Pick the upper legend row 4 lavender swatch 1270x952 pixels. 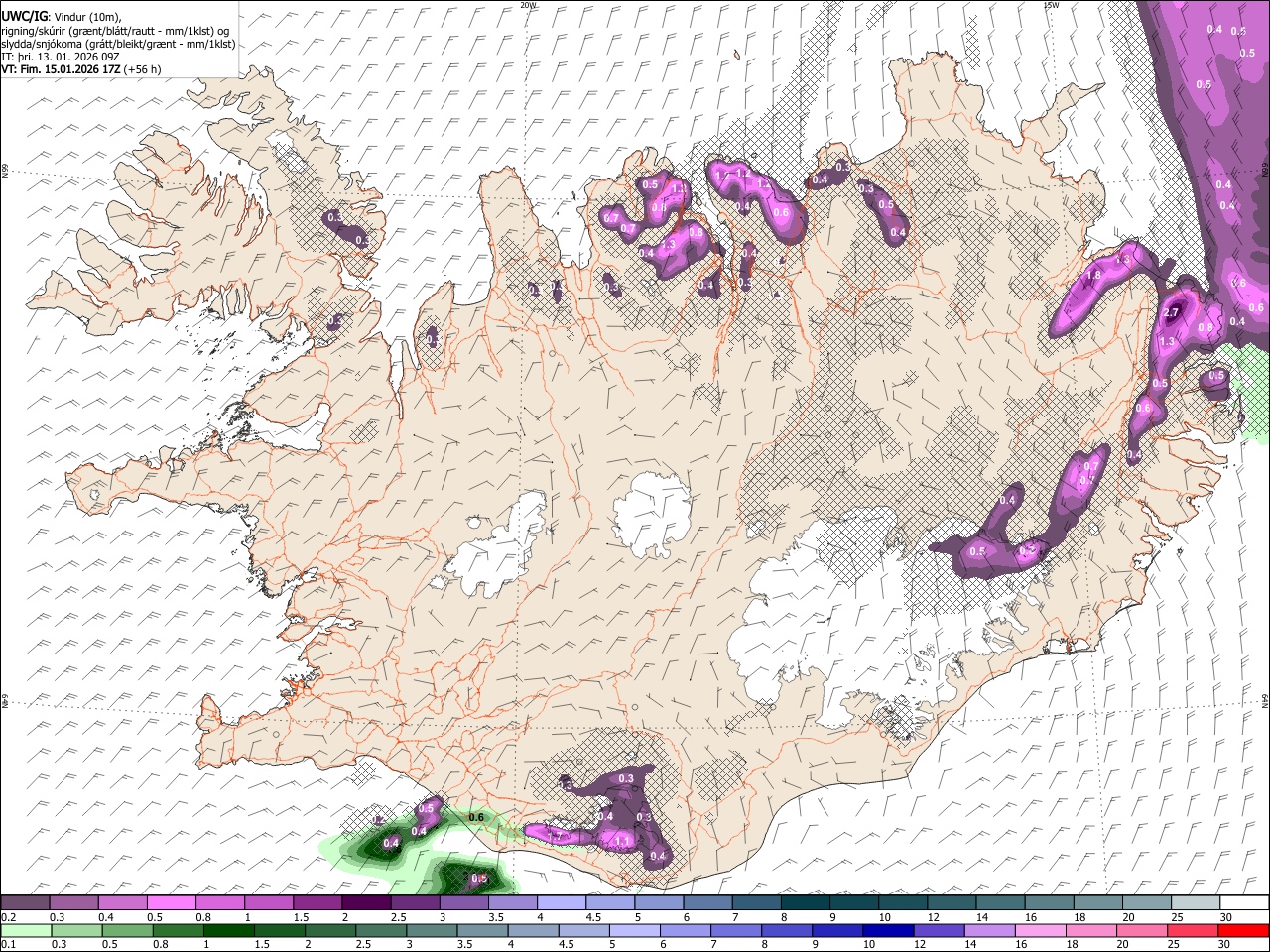(x=563, y=902)
